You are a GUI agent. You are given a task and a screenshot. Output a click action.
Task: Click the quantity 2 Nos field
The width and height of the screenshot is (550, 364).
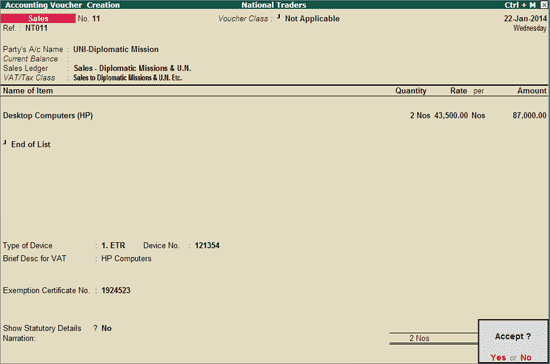pyautogui.click(x=420, y=115)
